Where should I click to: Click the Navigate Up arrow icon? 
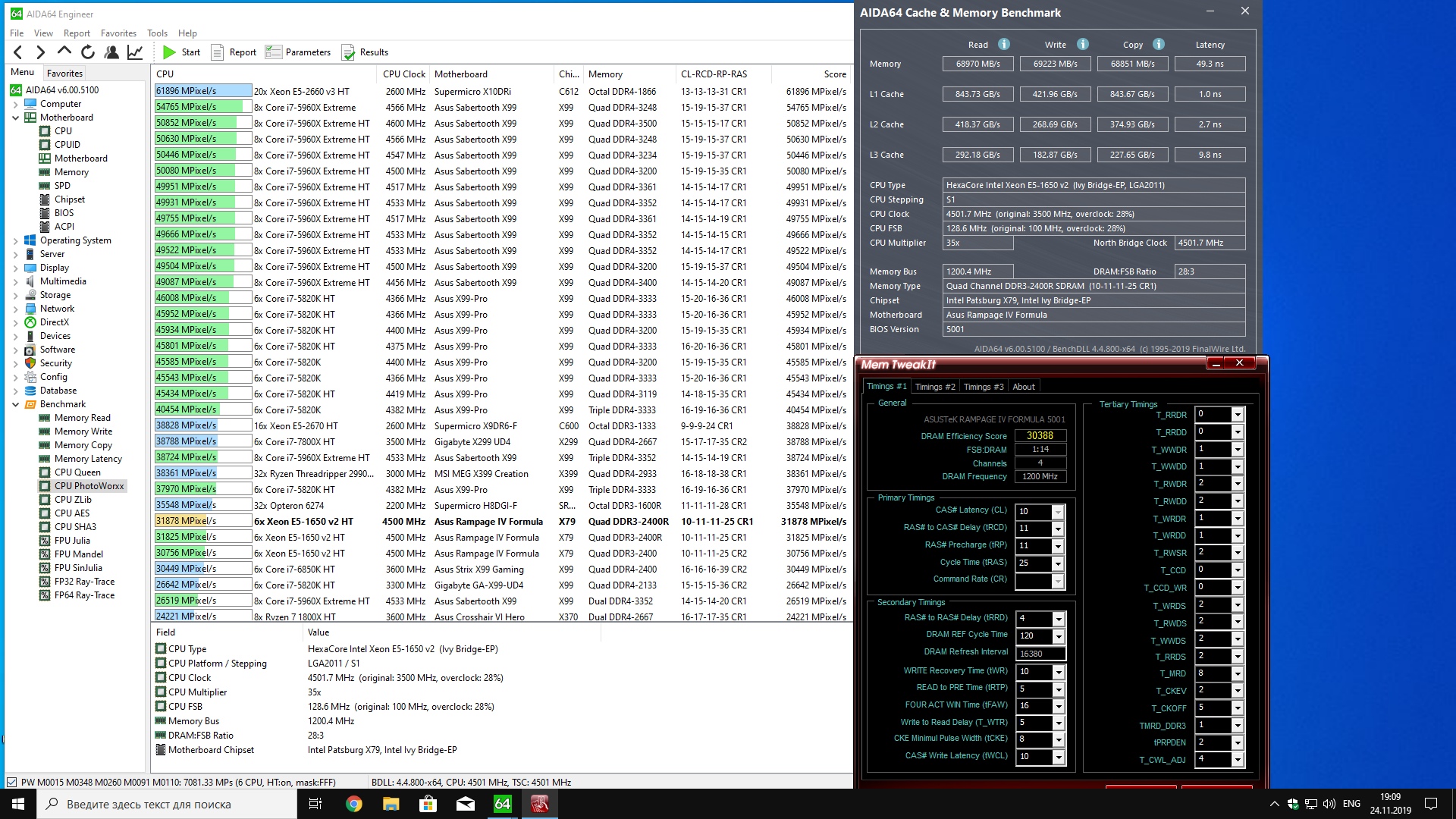(x=64, y=52)
